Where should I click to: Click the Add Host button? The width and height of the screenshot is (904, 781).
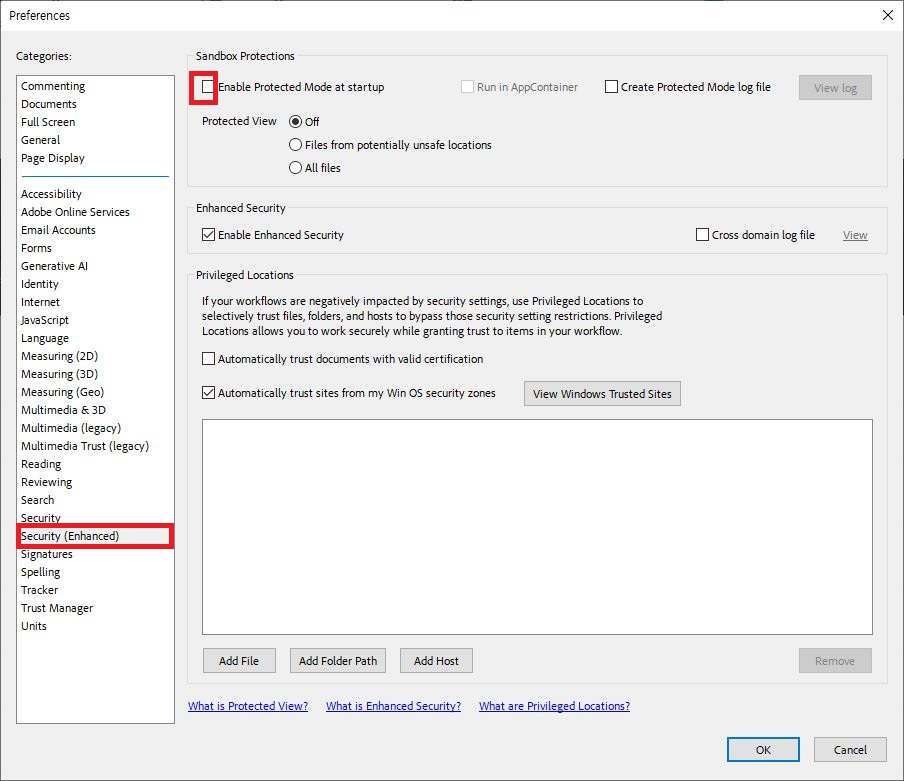[436, 661]
